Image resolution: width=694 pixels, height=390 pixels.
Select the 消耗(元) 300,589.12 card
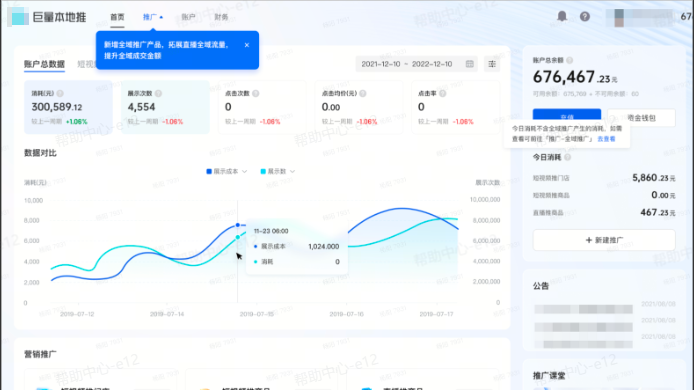[x=68, y=107]
